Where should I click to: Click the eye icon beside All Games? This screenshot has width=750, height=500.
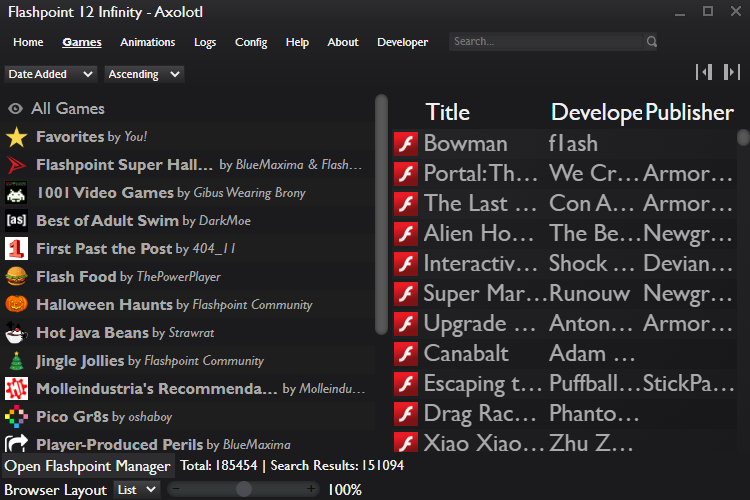click(16, 109)
